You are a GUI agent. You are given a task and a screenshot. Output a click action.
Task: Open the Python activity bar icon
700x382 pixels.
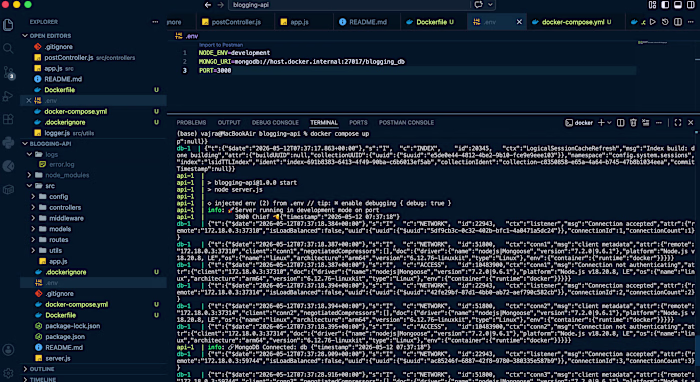[8, 143]
